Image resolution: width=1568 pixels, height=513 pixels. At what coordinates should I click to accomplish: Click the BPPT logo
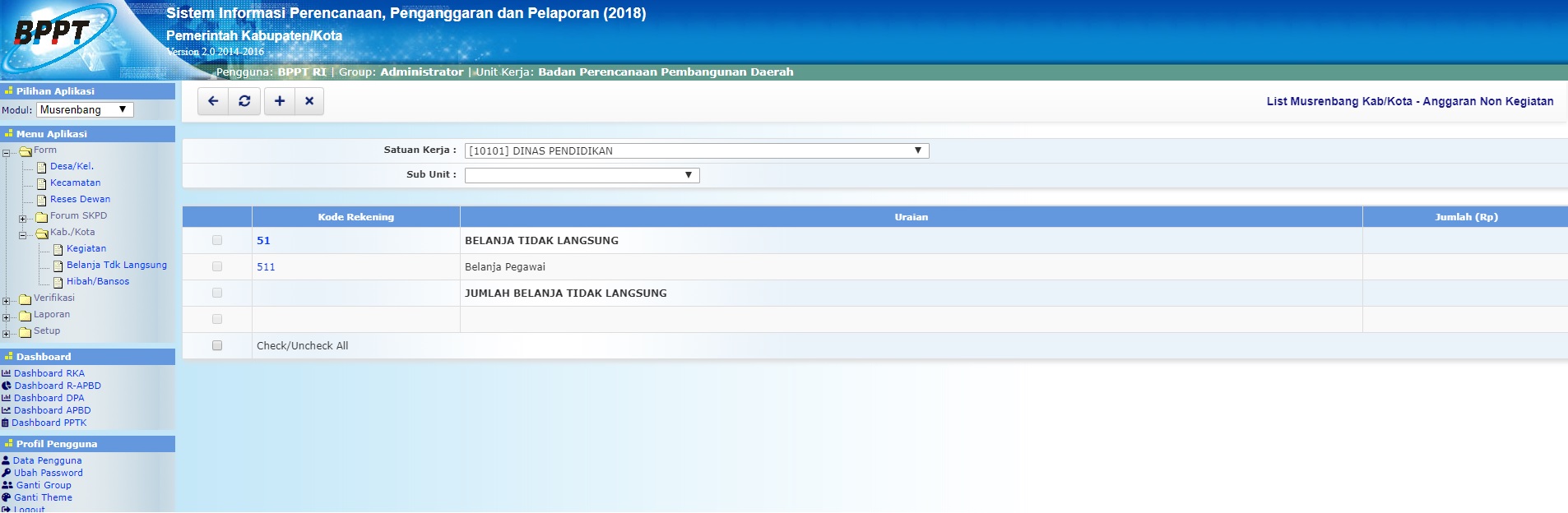tap(53, 35)
